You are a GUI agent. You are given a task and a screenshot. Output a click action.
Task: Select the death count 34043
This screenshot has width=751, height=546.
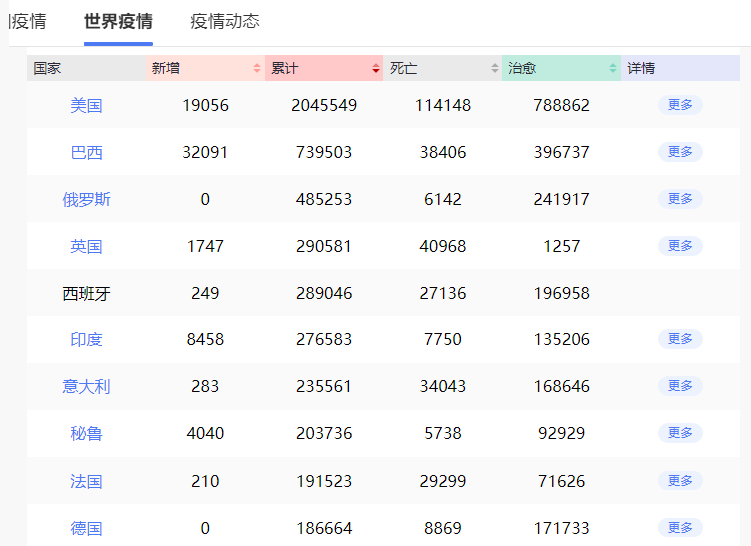(443, 386)
